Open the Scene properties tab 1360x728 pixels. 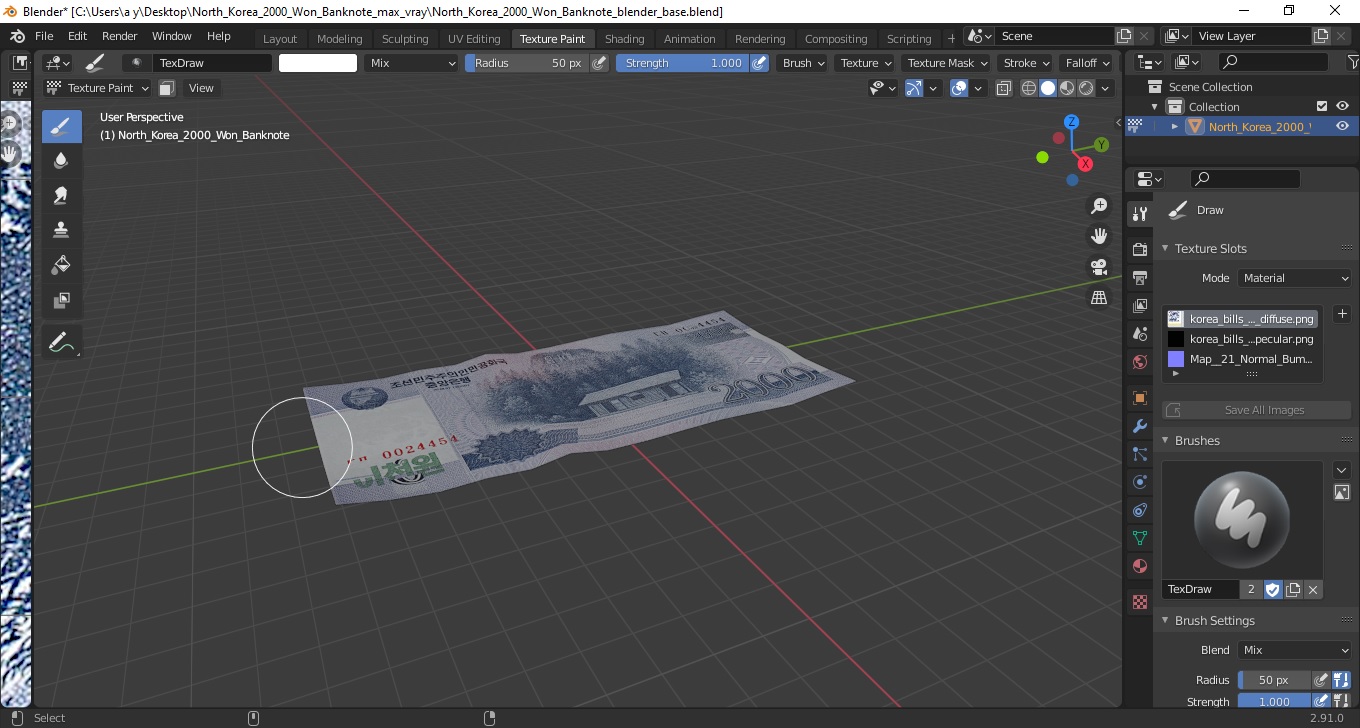[1139, 334]
